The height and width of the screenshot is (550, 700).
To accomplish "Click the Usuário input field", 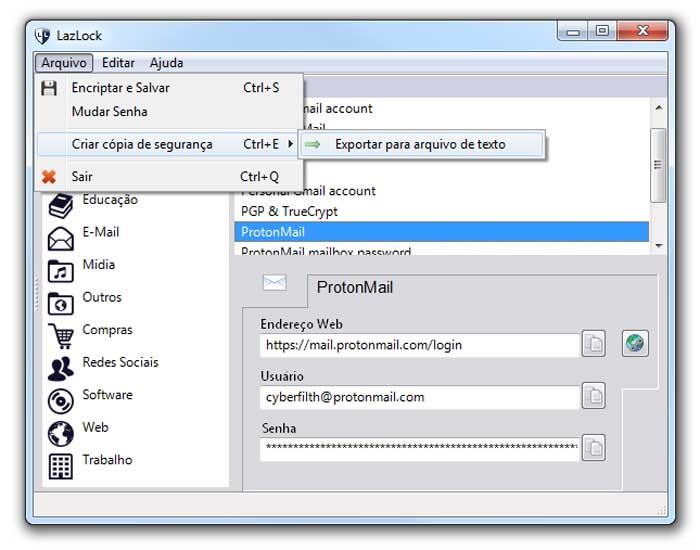I will (x=419, y=397).
